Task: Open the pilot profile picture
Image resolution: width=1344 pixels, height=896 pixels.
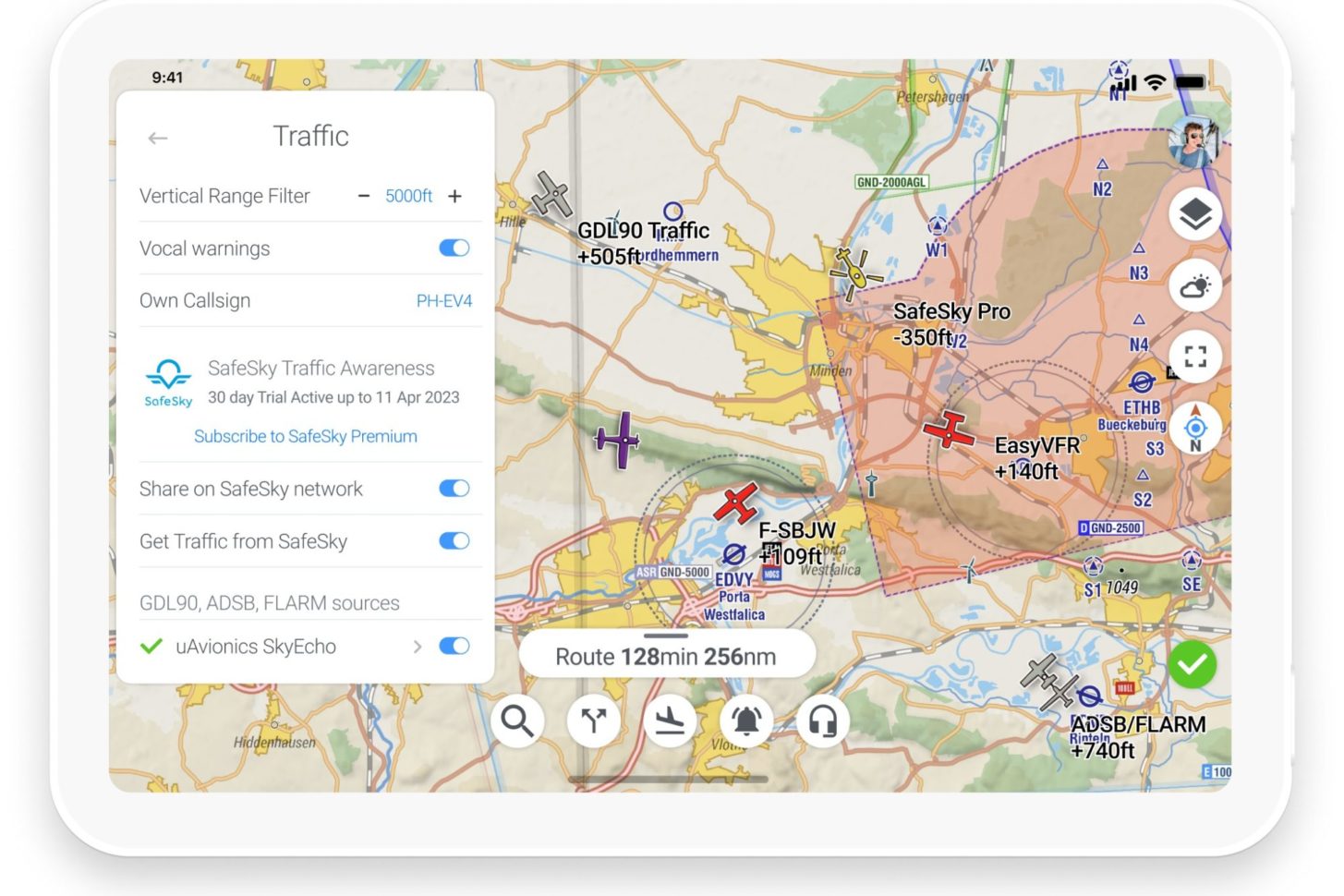Action: click(x=1193, y=141)
